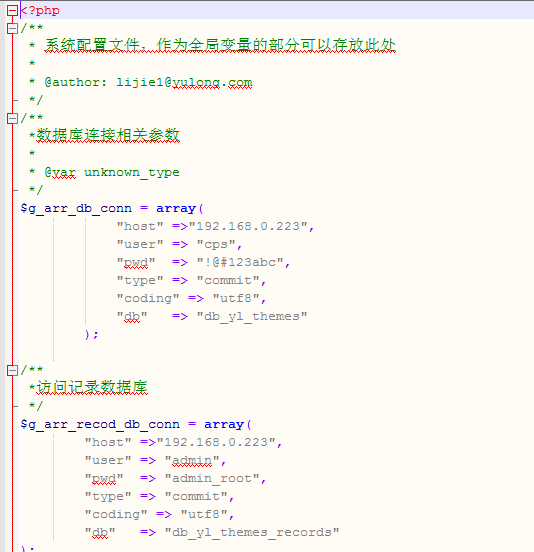
Task: Collapse the first /** comment fold marker
Action: pos(12,29)
